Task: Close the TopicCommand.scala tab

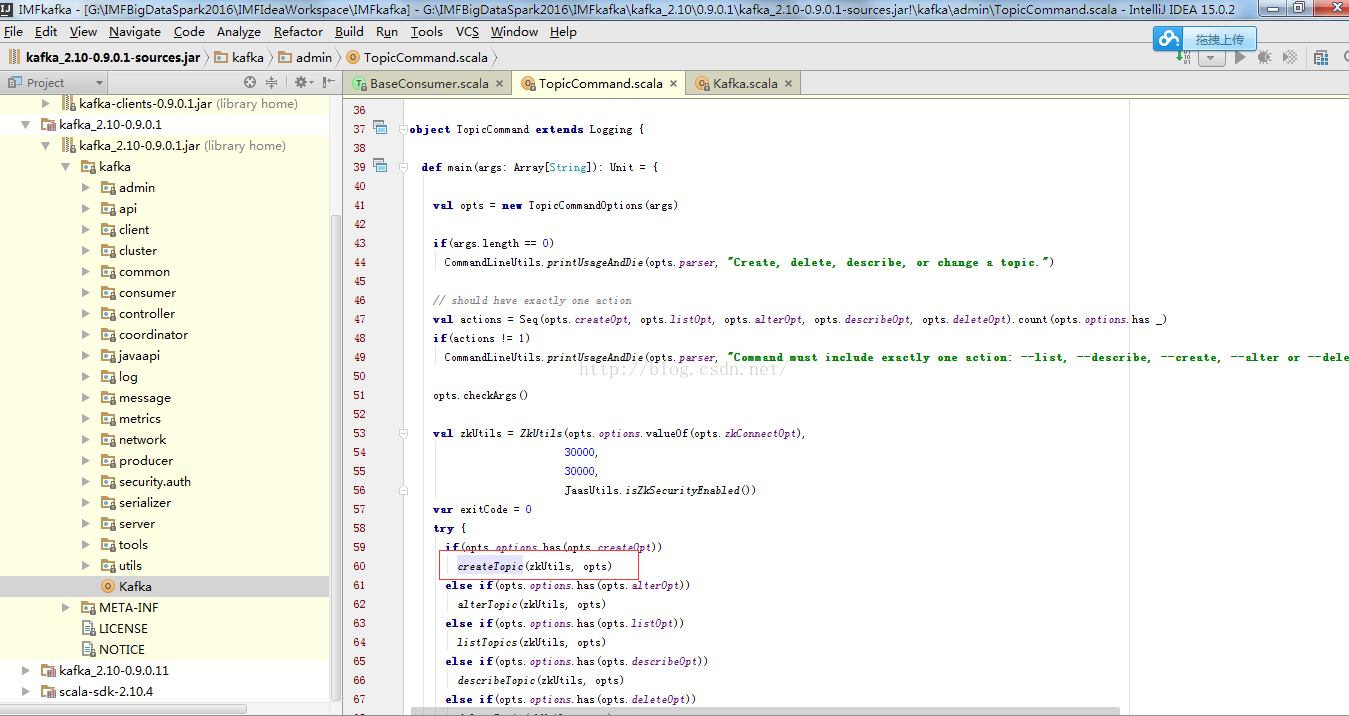Action: (x=674, y=84)
